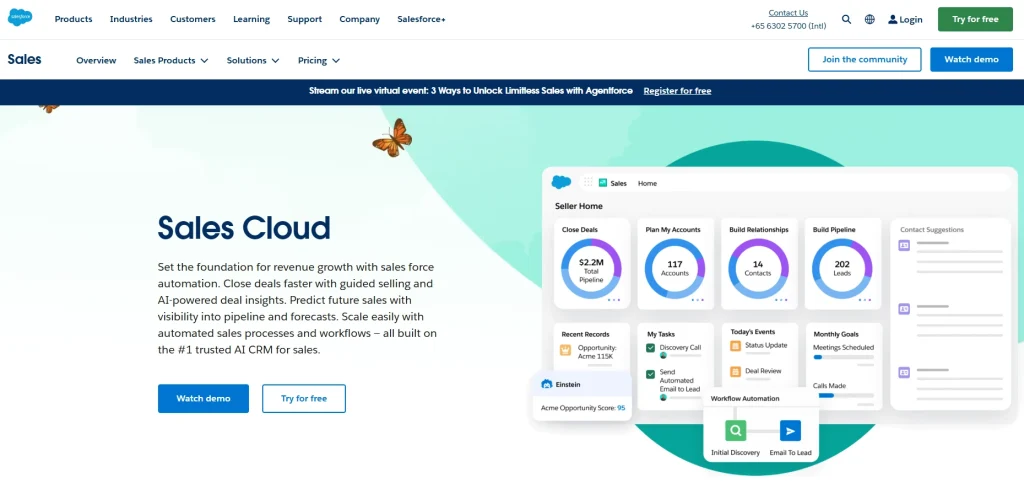
Task: Expand the Solutions dropdown
Action: click(253, 60)
